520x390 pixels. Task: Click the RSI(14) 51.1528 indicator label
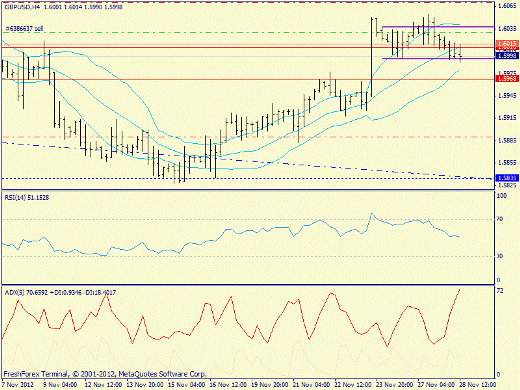click(x=27, y=198)
